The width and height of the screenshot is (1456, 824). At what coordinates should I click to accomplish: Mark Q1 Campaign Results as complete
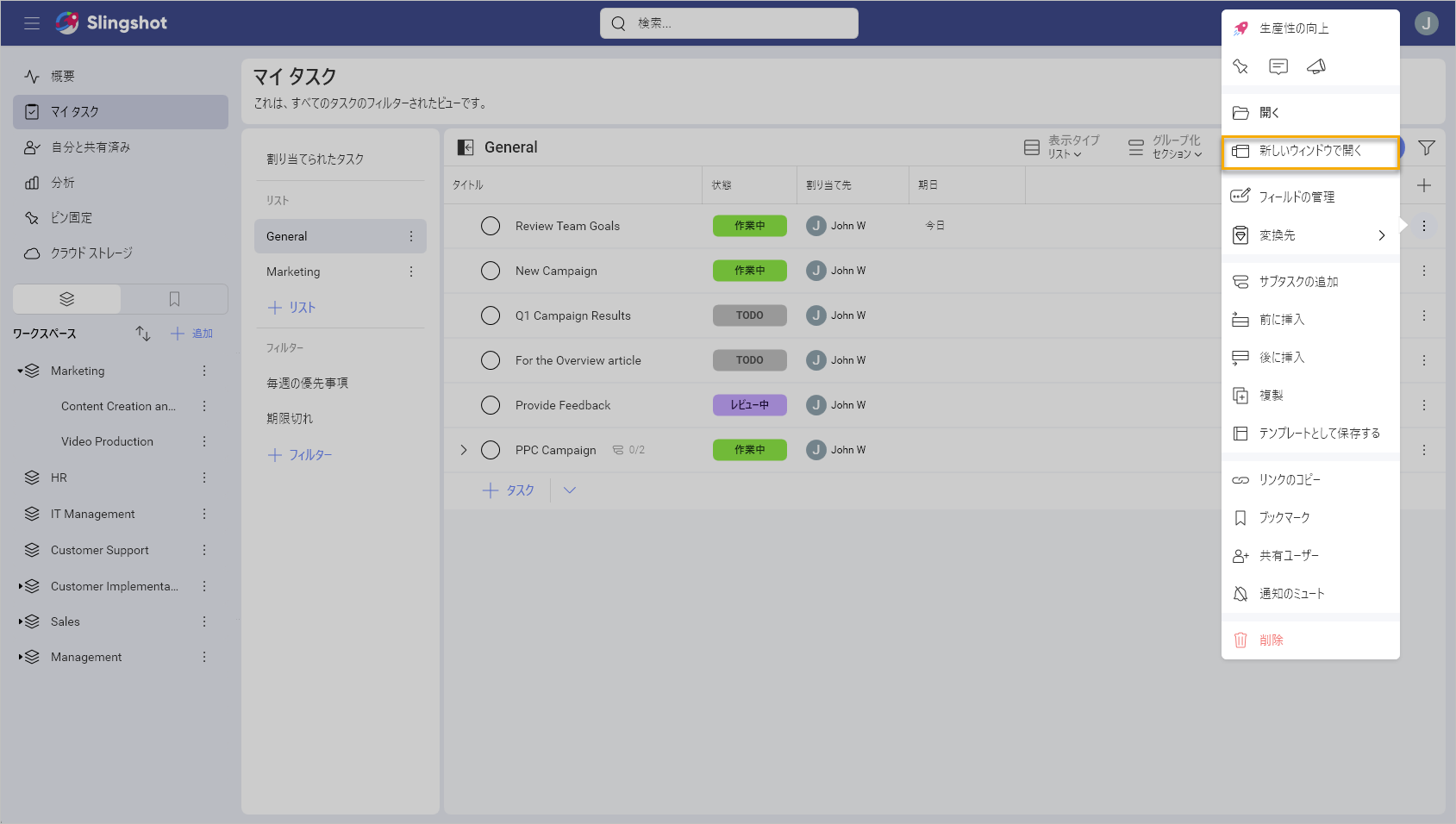tap(491, 315)
